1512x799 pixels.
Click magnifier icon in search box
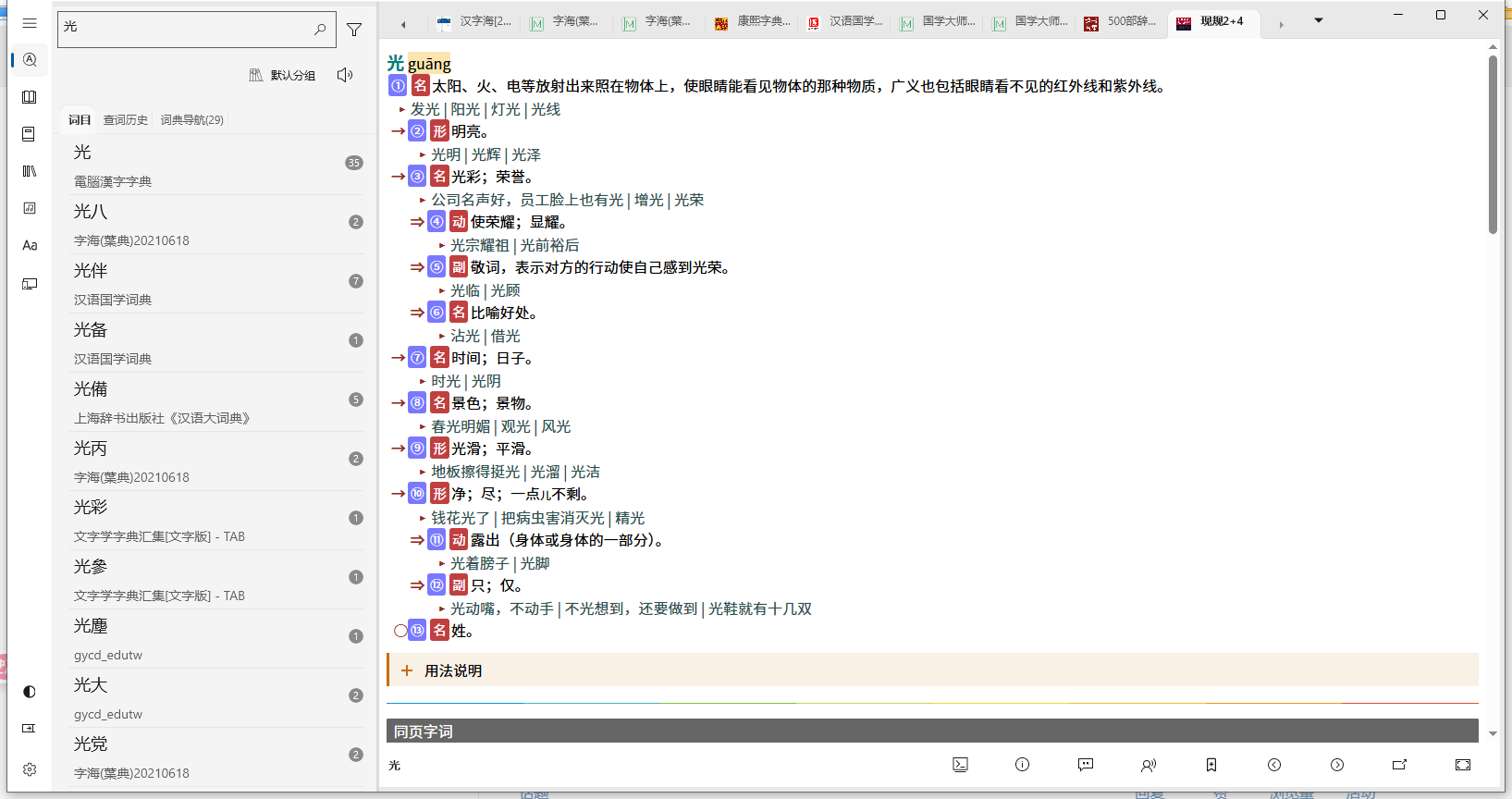[320, 30]
